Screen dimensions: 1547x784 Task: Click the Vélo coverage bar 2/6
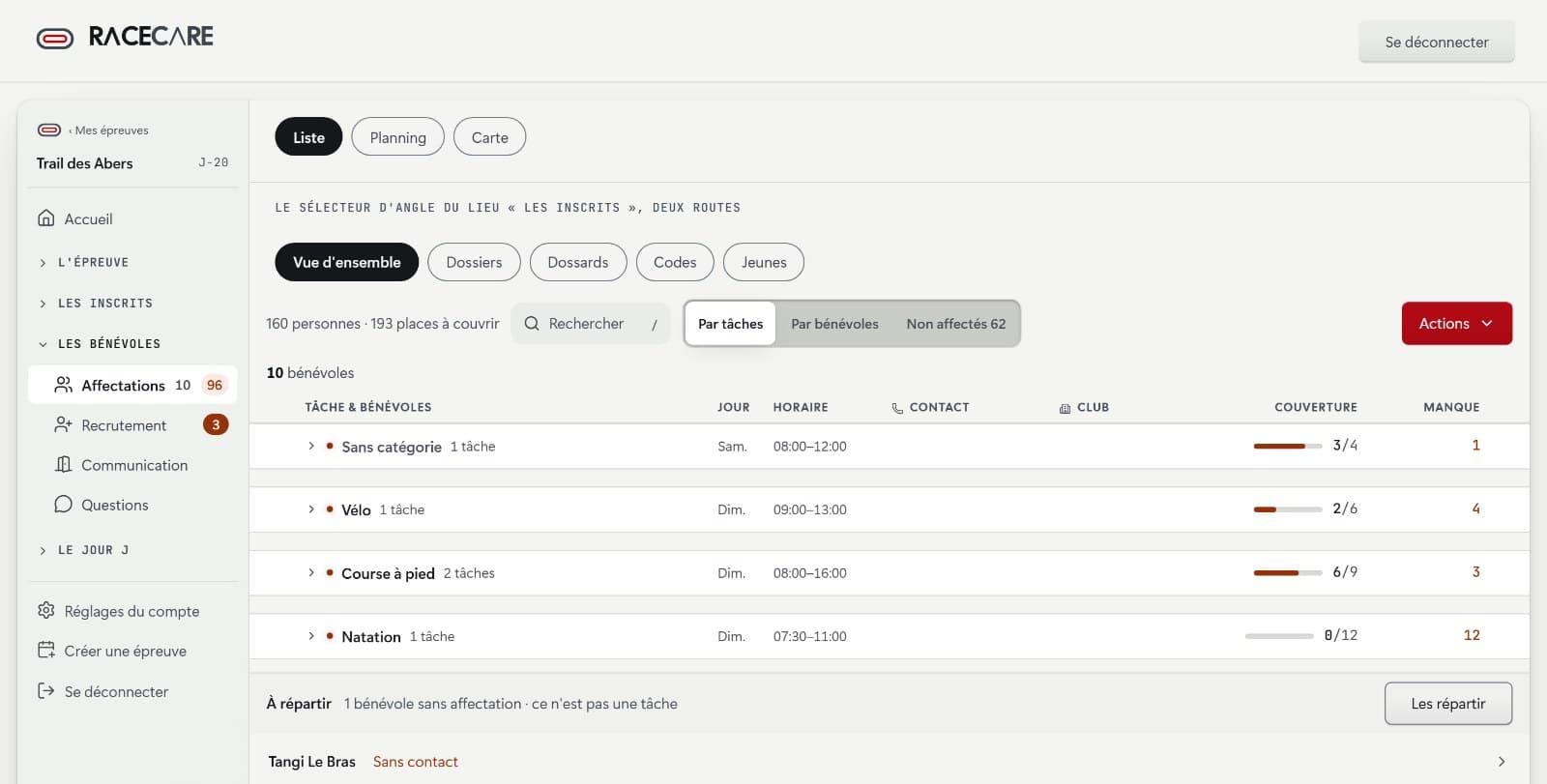click(1288, 509)
